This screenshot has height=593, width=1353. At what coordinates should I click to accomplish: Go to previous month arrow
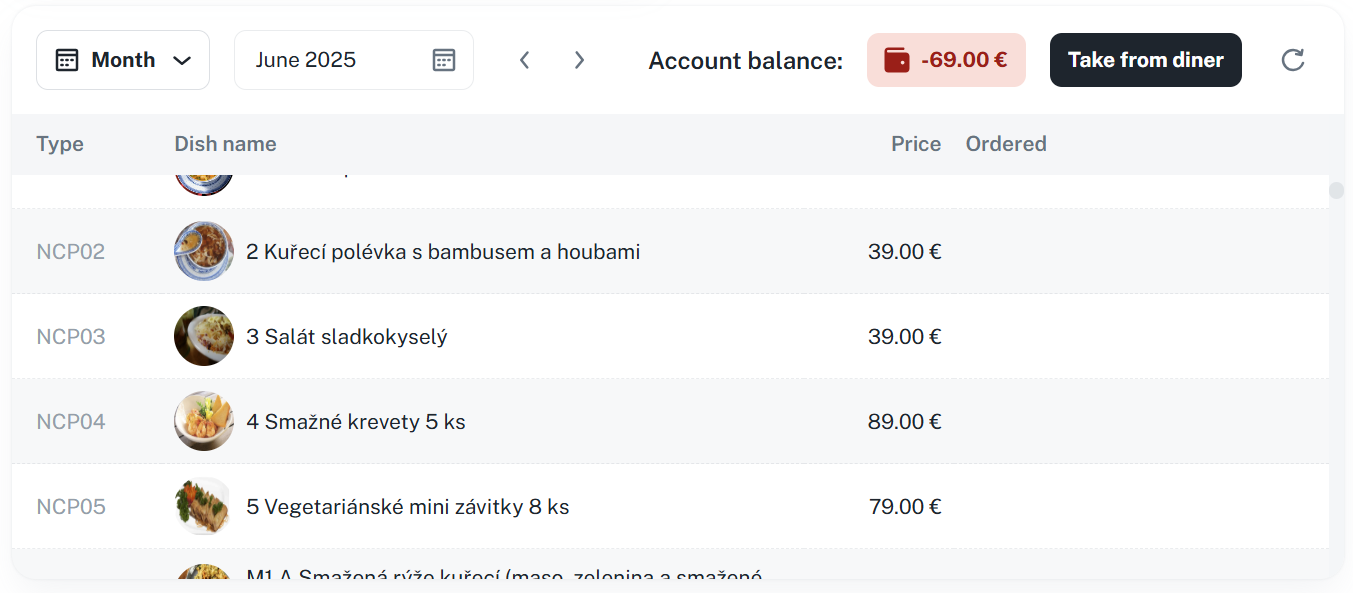point(524,60)
